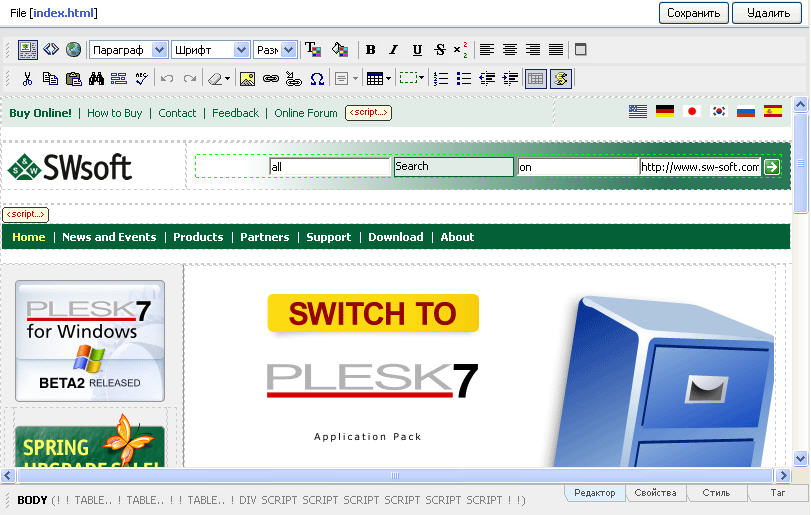Open the Шрифт font dropdown

point(211,50)
